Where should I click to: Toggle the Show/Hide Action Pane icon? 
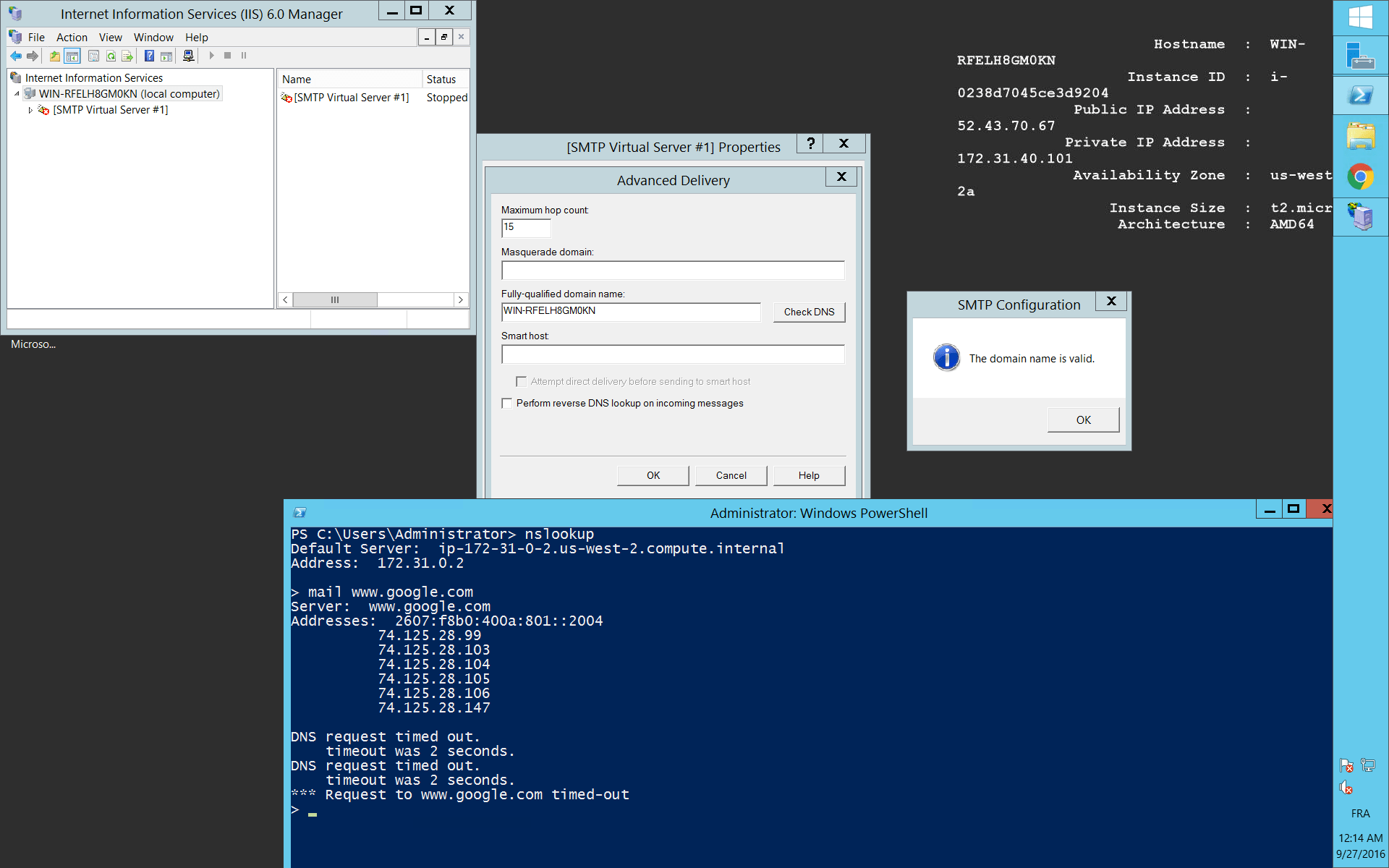coord(166,56)
